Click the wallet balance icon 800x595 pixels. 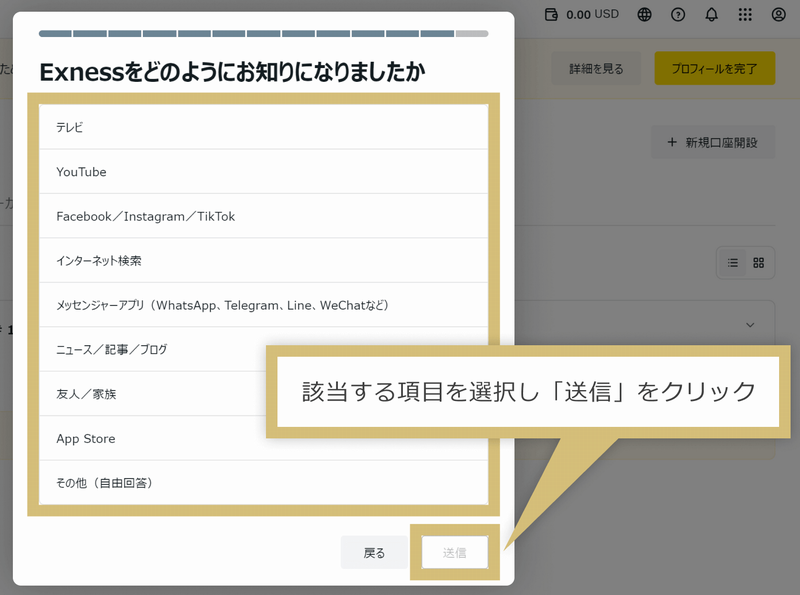(551, 15)
